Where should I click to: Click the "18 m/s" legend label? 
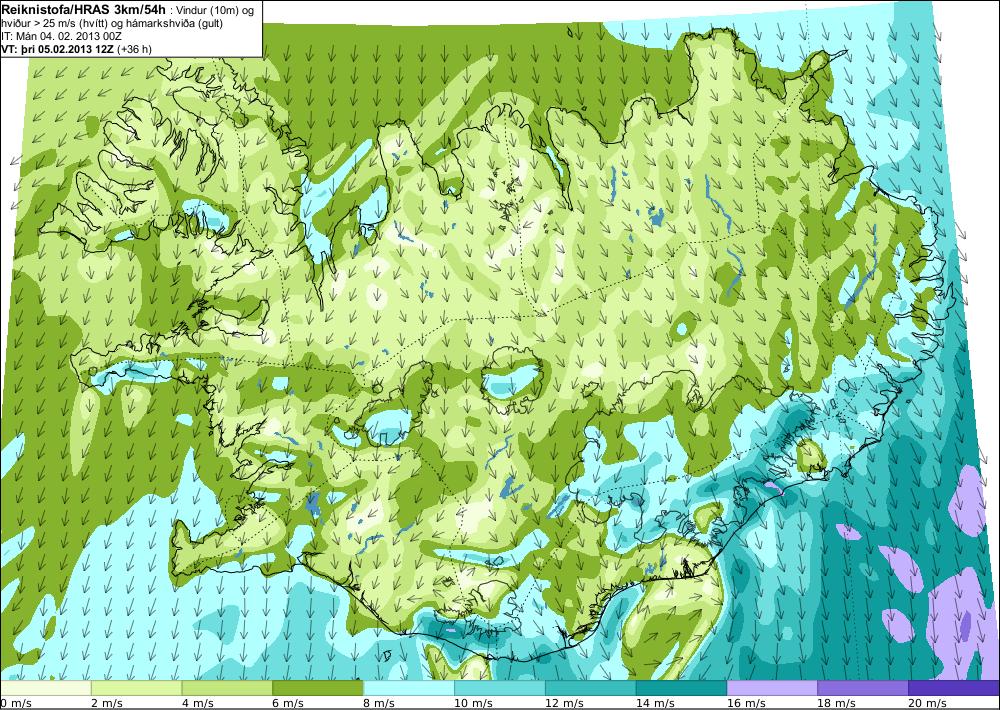tap(836, 703)
